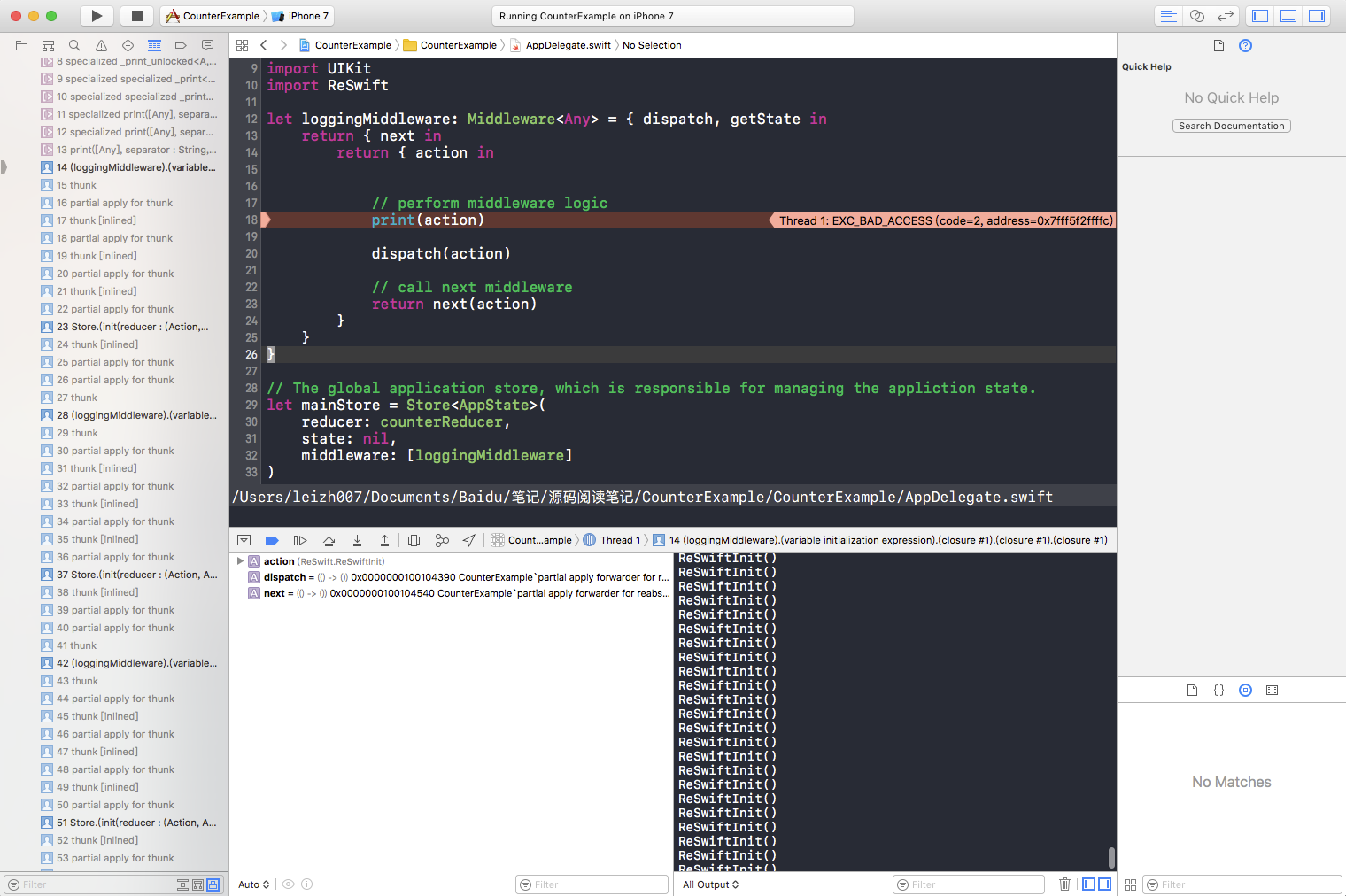The width and height of the screenshot is (1346, 896).
Task: Open CounterExample folder in jump bar
Action: coord(450,45)
